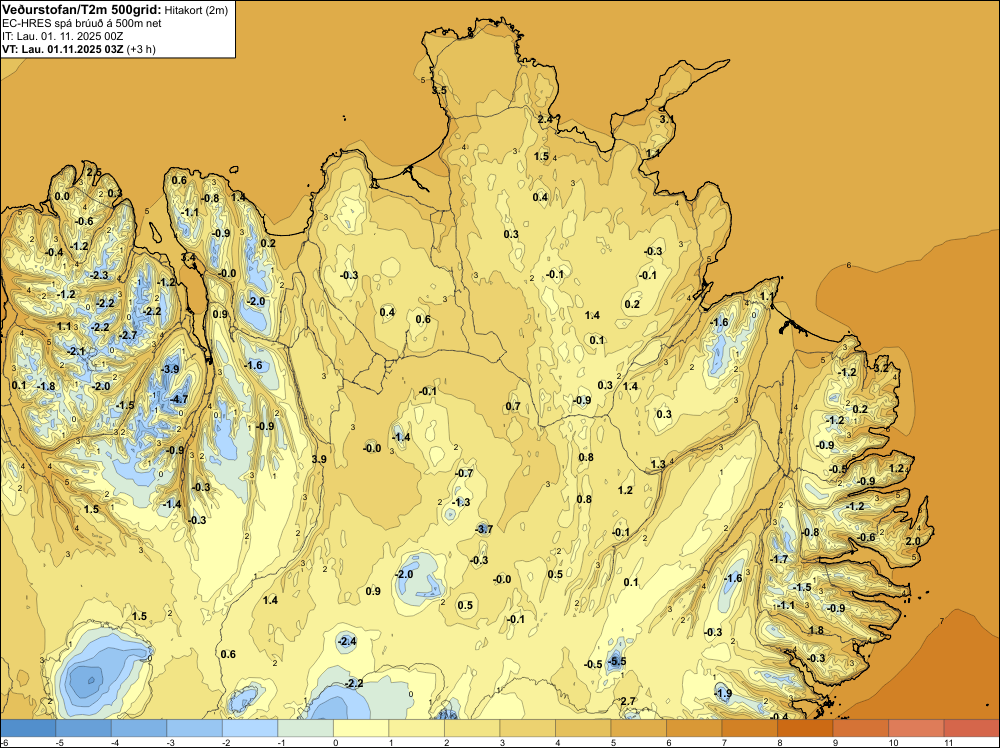The height and width of the screenshot is (748, 1000).
Task: Click the 2.7 temperature label
Action: point(628,701)
